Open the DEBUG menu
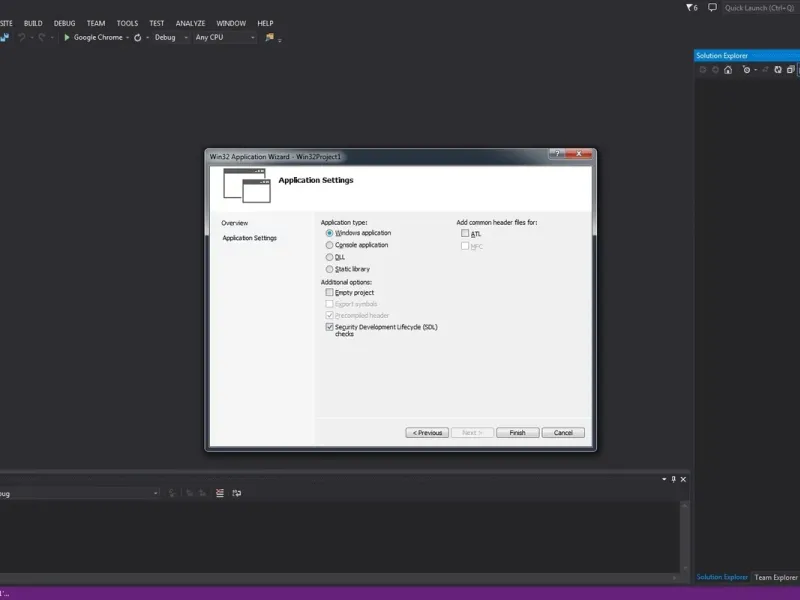800x600 pixels. click(x=64, y=23)
